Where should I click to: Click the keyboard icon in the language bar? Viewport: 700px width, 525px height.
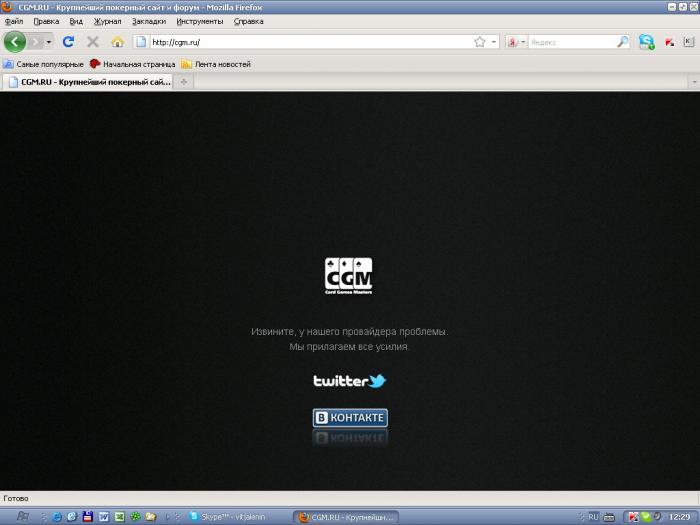click(x=609, y=517)
